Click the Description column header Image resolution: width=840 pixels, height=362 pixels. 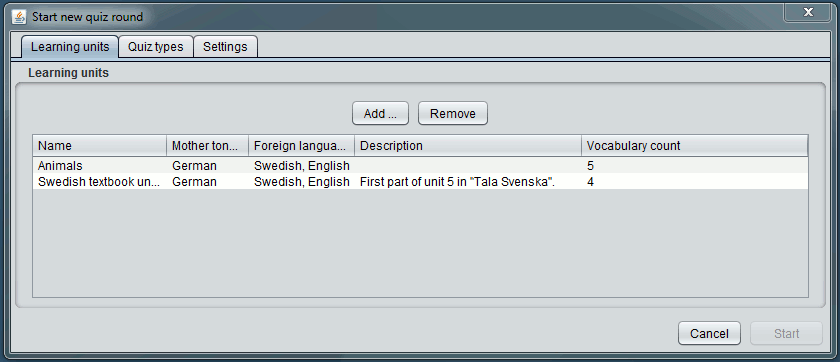tap(468, 146)
